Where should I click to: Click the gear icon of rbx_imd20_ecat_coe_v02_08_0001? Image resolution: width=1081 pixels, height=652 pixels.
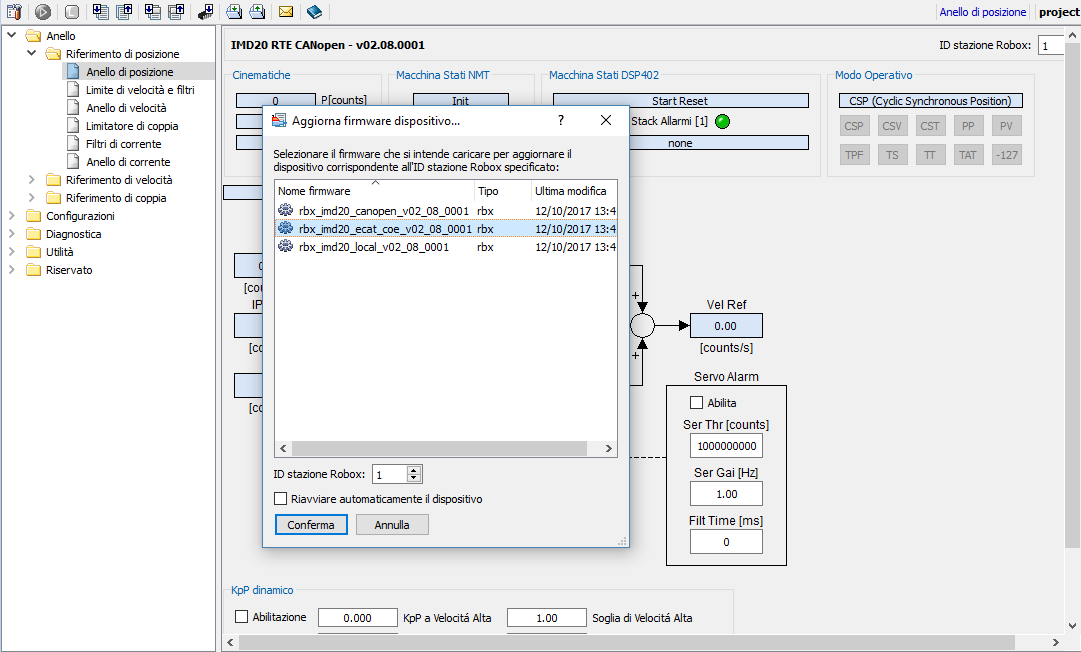pos(285,228)
